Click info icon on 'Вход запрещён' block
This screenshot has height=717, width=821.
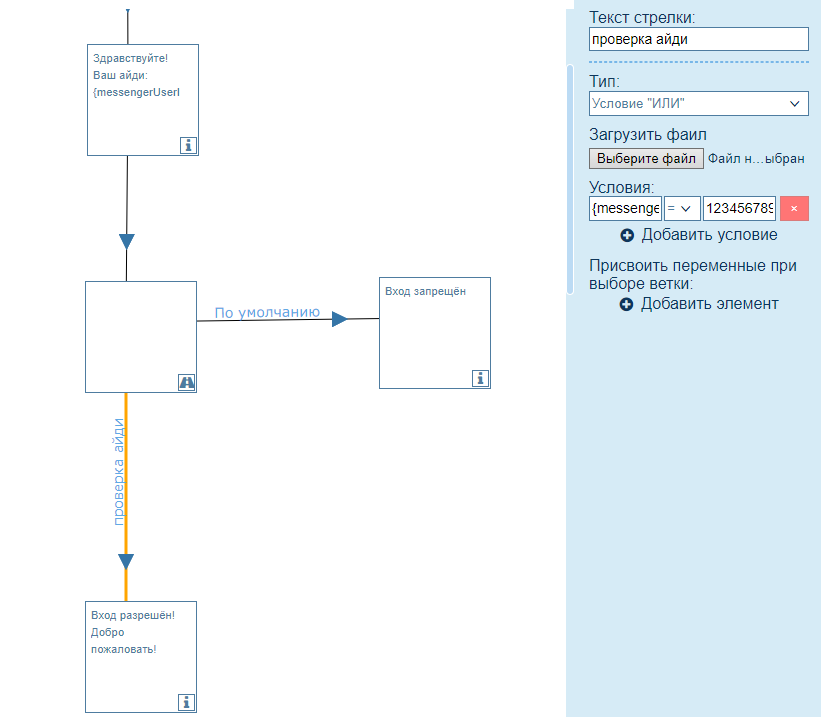[x=480, y=378]
